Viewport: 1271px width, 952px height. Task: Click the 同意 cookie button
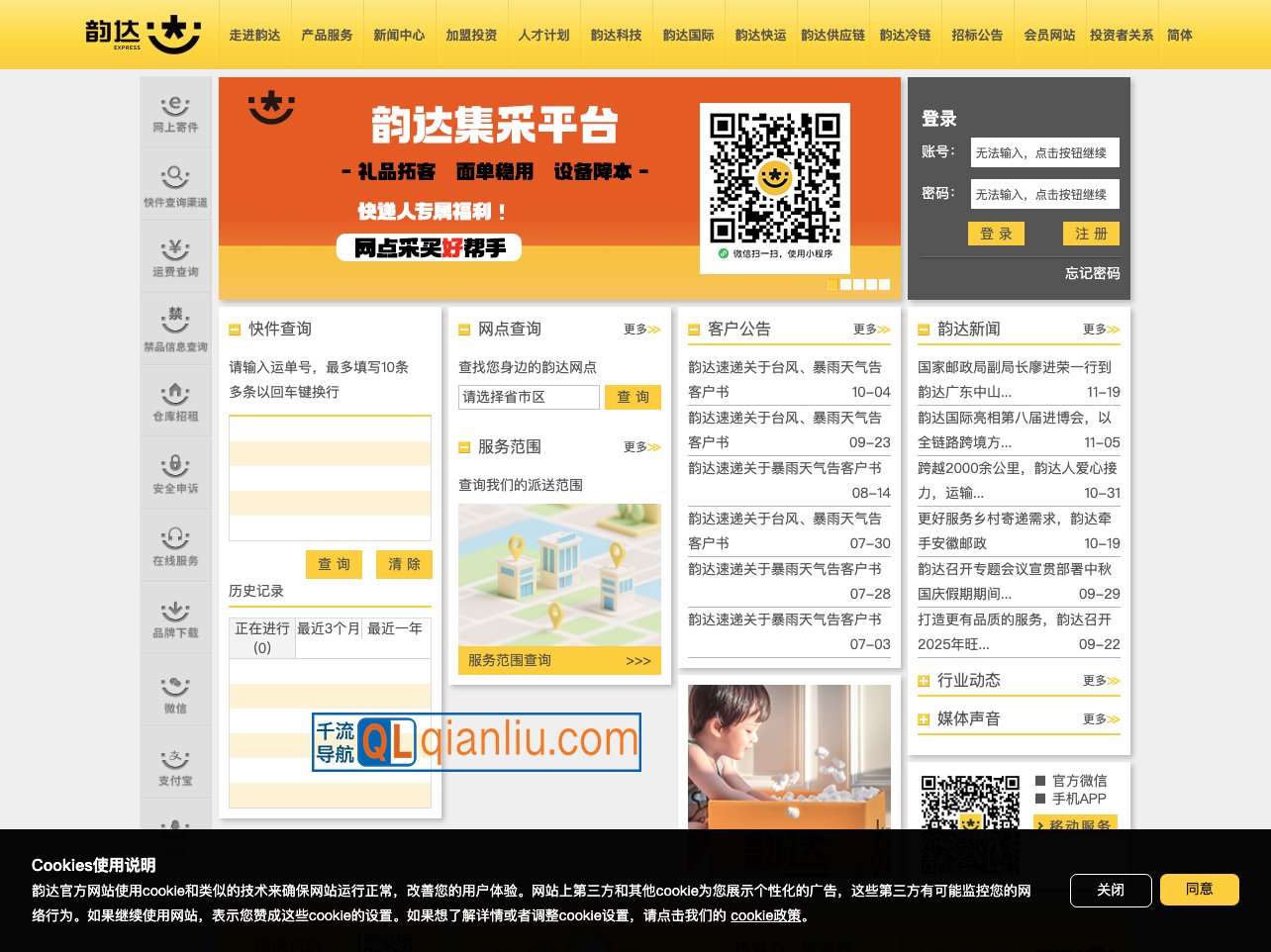(1199, 890)
